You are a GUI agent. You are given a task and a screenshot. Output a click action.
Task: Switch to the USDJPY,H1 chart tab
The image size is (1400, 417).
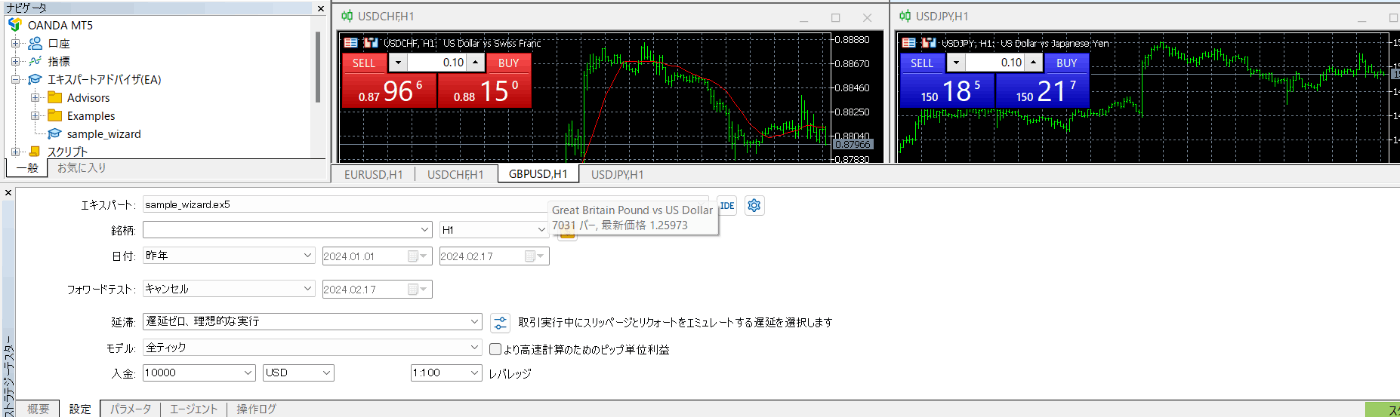pos(617,174)
